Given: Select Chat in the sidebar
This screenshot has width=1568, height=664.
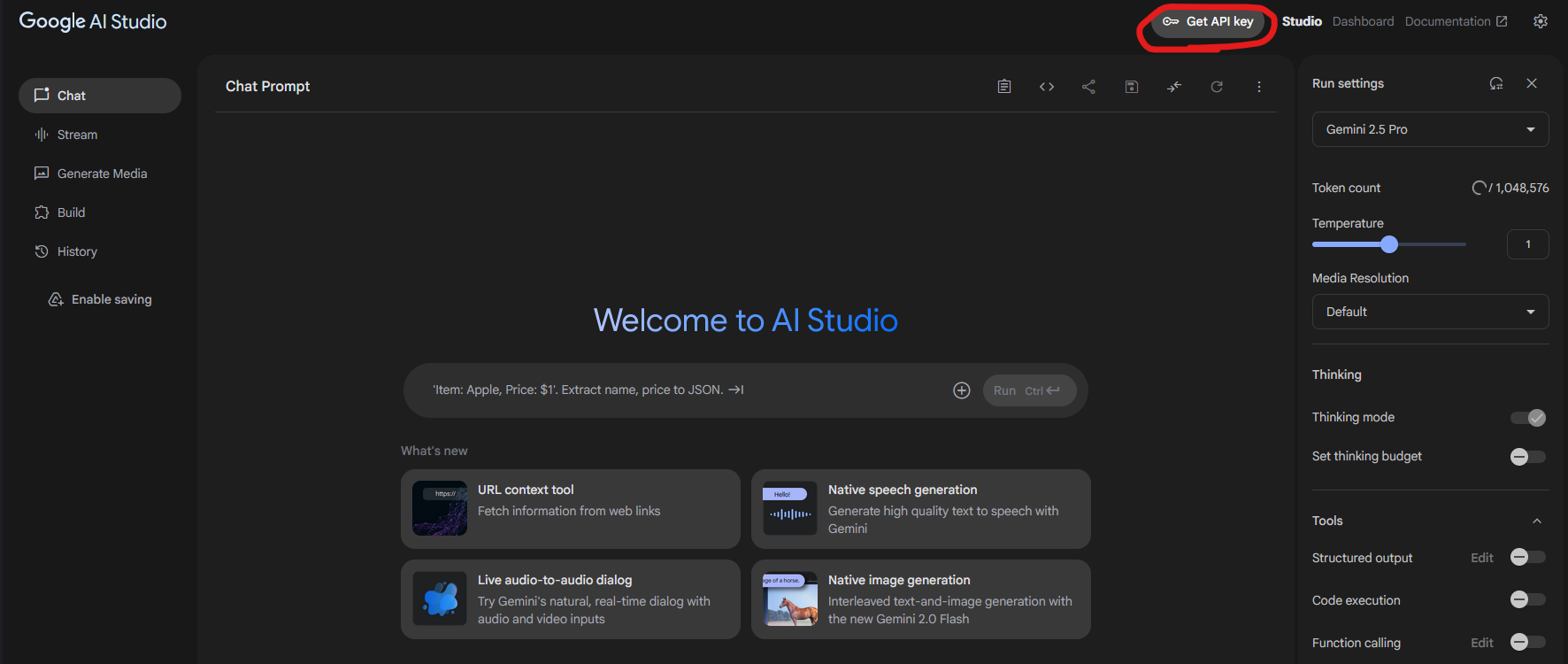Looking at the screenshot, I should [100, 96].
